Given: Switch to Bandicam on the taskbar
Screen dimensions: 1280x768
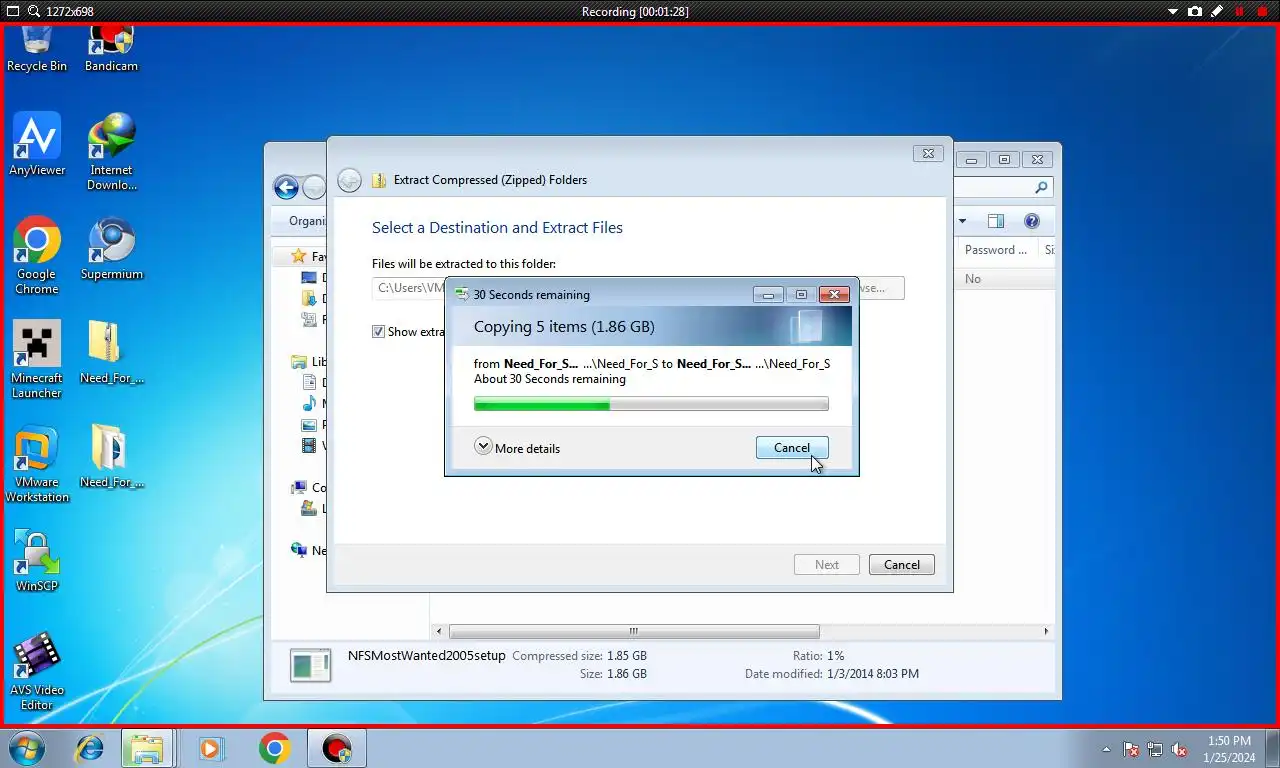Looking at the screenshot, I should click(337, 748).
